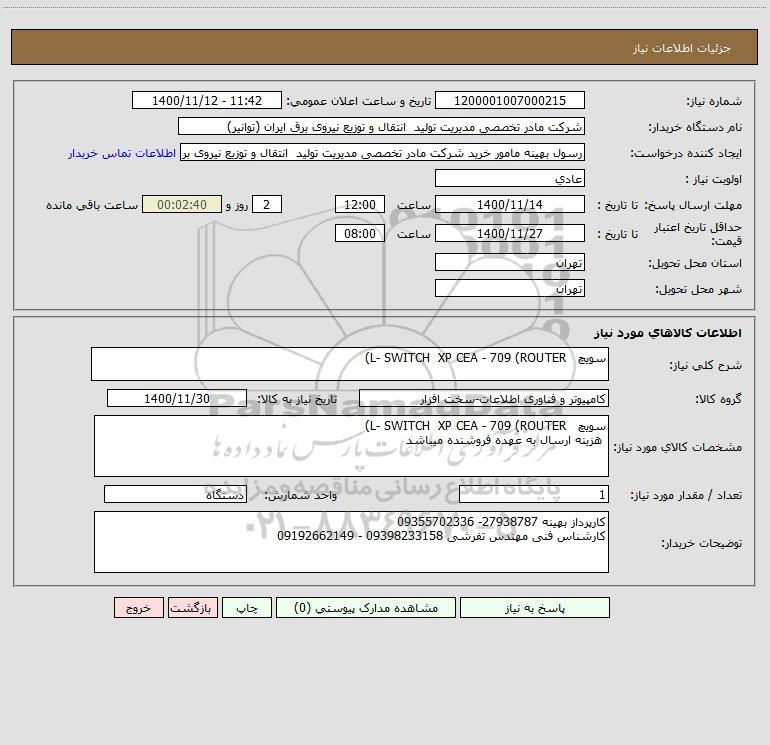Screen dimensions: 770x745
Task: Click the text ساعت باقی مانده
Action: (92, 205)
